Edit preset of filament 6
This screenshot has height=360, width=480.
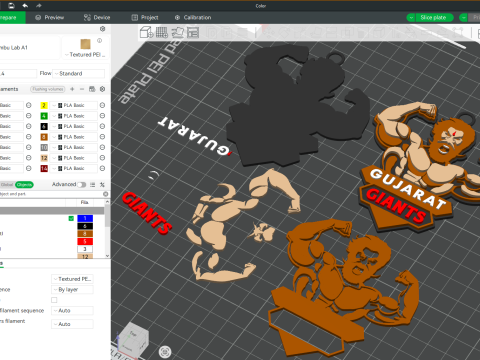tap(102, 126)
